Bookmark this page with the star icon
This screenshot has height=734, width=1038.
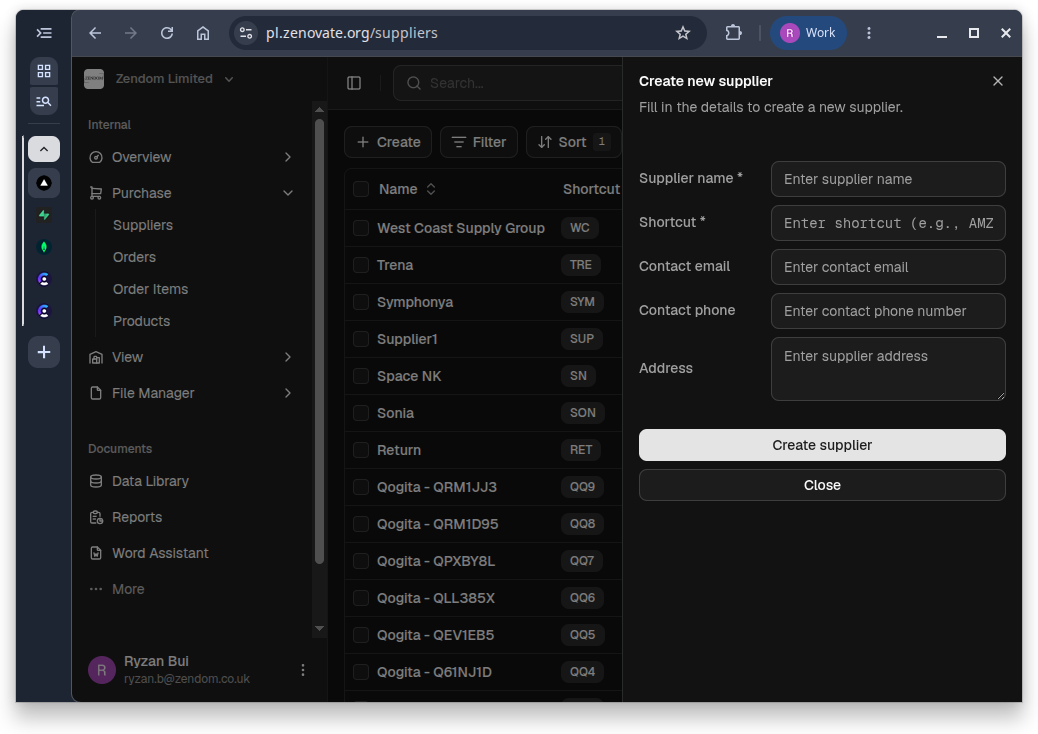683,33
